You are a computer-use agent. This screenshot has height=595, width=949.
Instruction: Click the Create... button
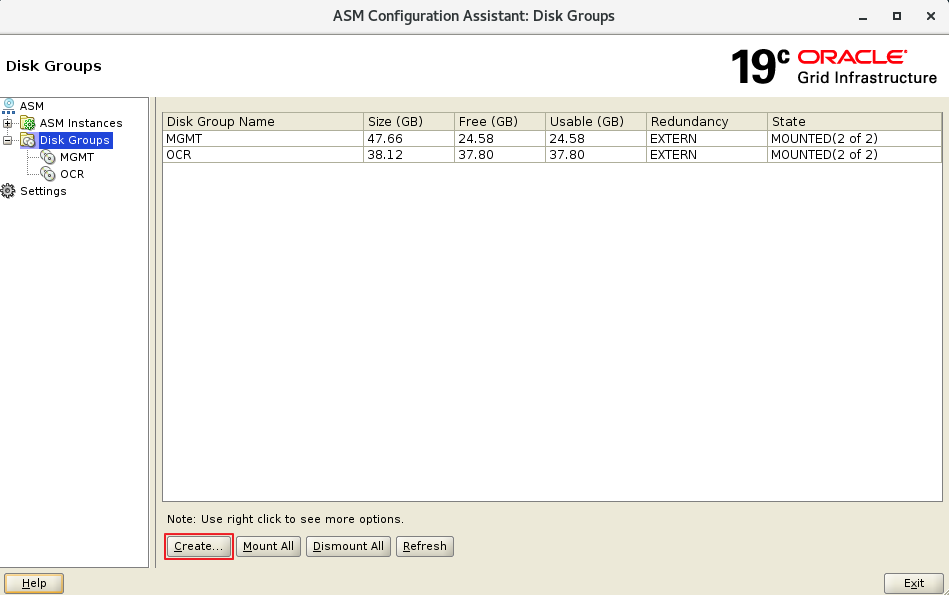click(199, 546)
